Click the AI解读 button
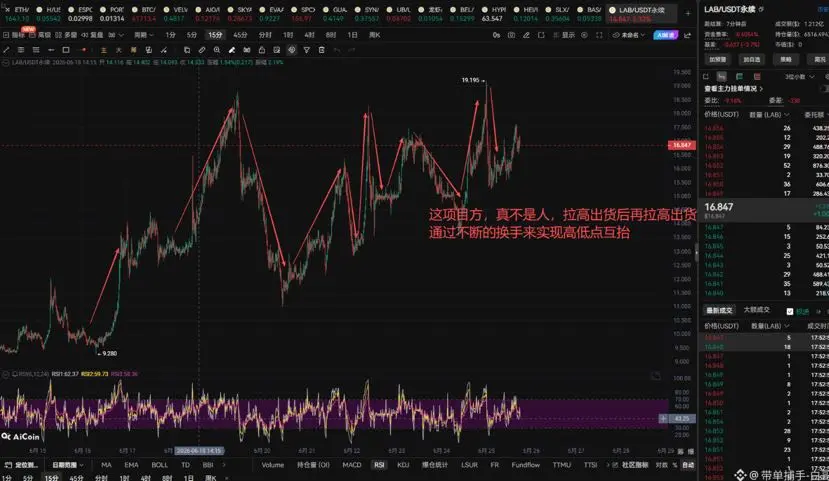829x481 pixels. point(666,35)
